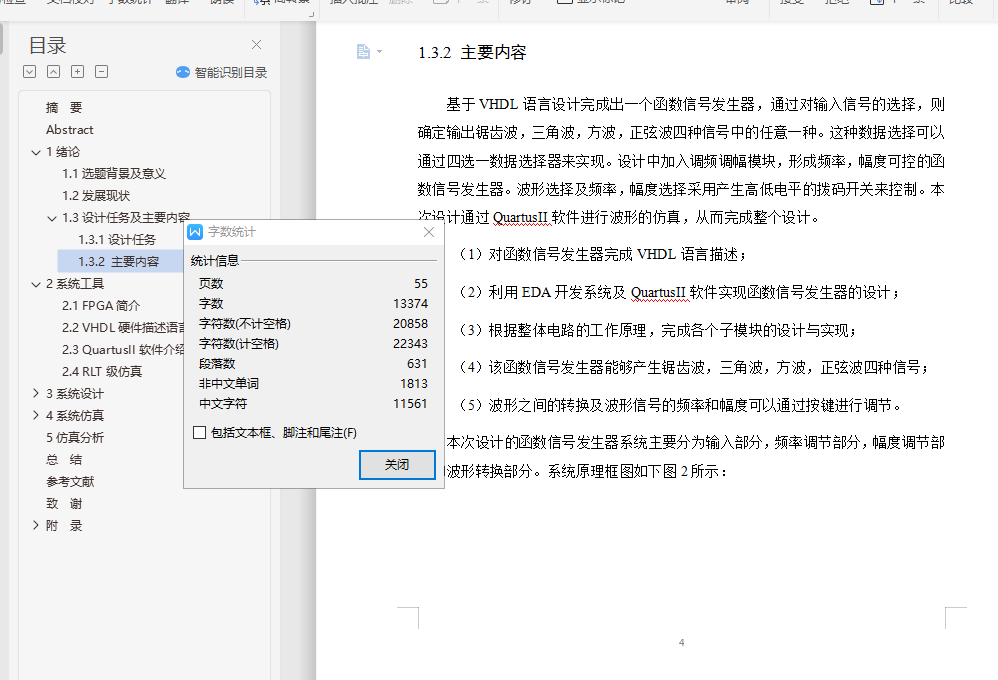Viewport: 998px width, 680px height.
Task: Click 统计信息 group label
Action: [214, 260]
